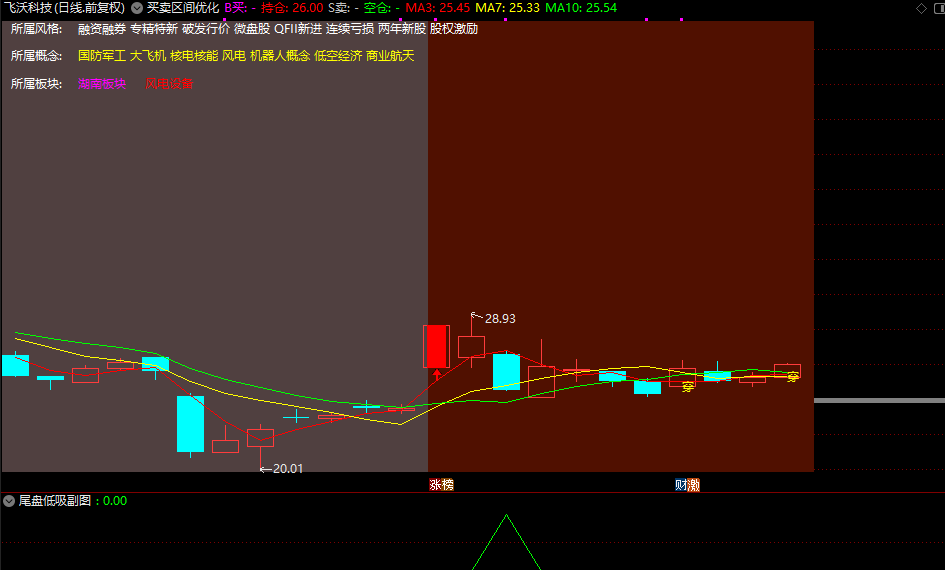Open the 核电核能 concept tag
The width and height of the screenshot is (945, 570).
[x=193, y=56]
